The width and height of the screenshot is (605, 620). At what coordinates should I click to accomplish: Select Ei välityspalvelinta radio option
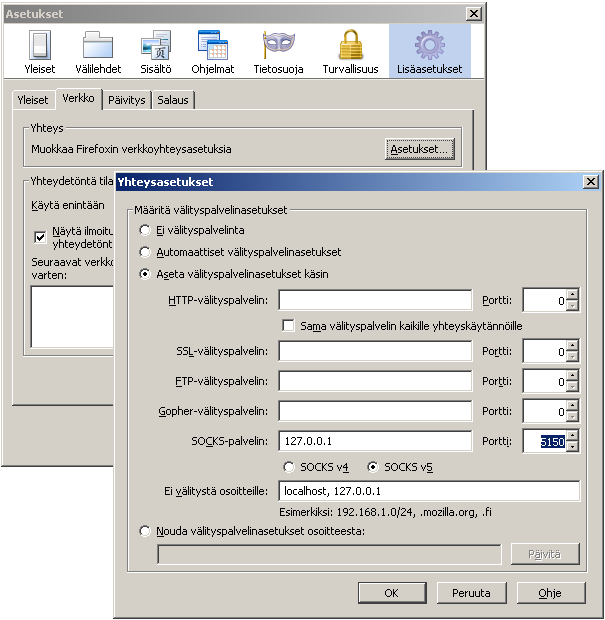(146, 231)
